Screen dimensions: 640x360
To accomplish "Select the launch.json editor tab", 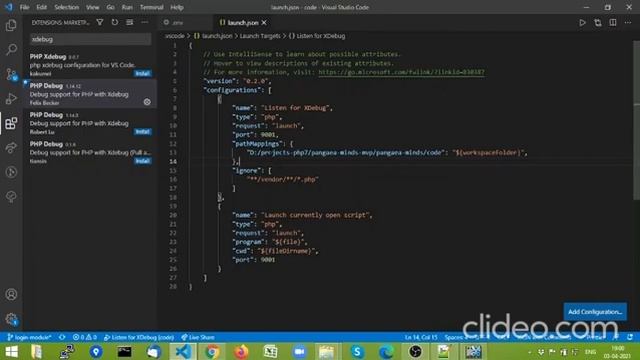I will pyautogui.click(x=242, y=23).
